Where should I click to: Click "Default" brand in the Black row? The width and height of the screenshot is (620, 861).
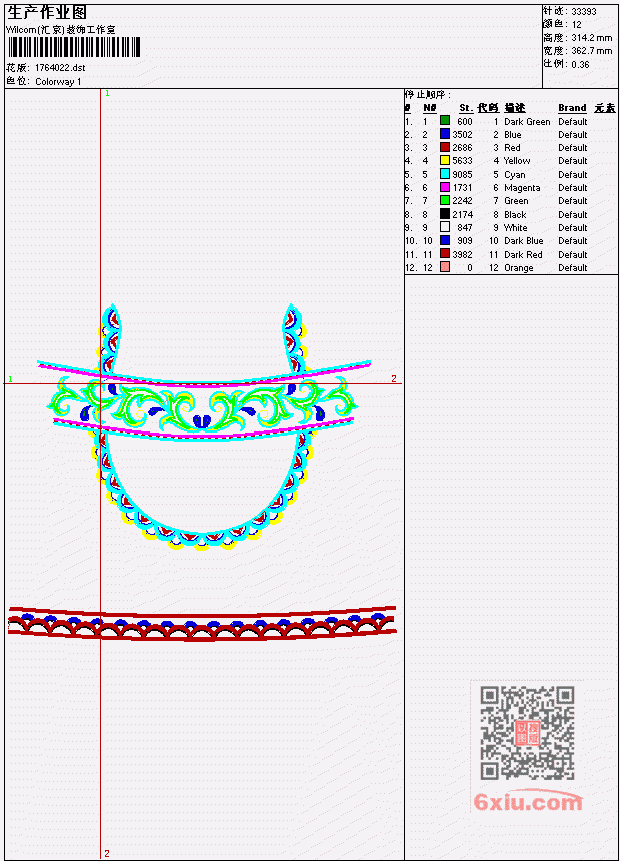[x=573, y=215]
